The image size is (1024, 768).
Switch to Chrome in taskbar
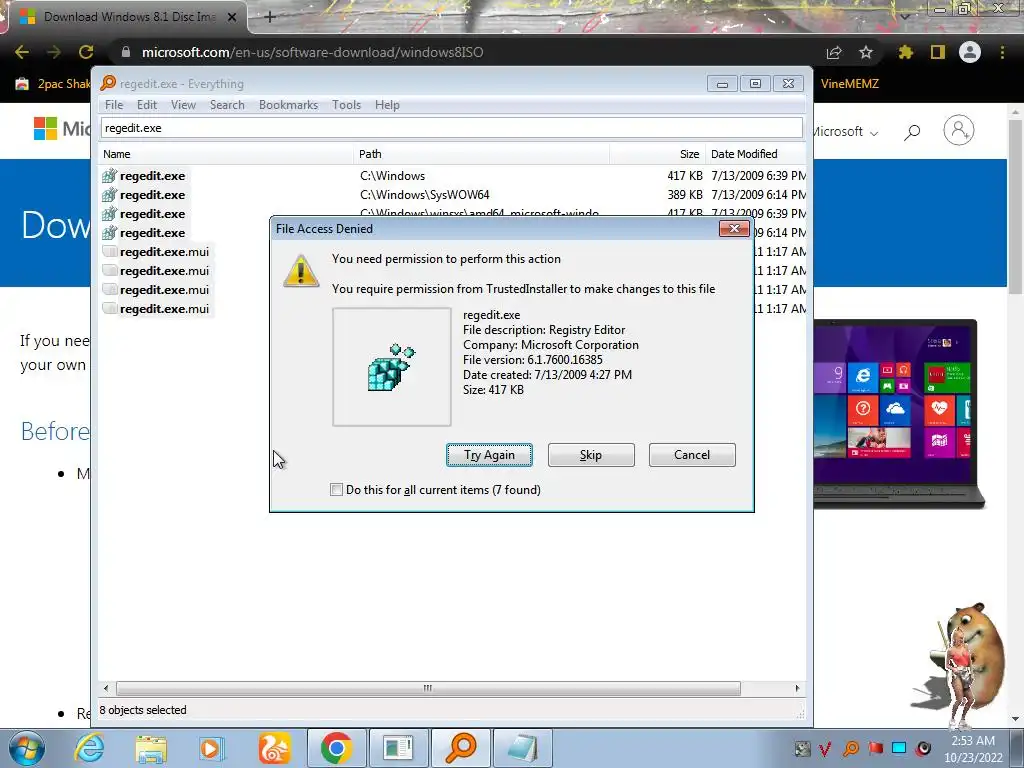336,748
